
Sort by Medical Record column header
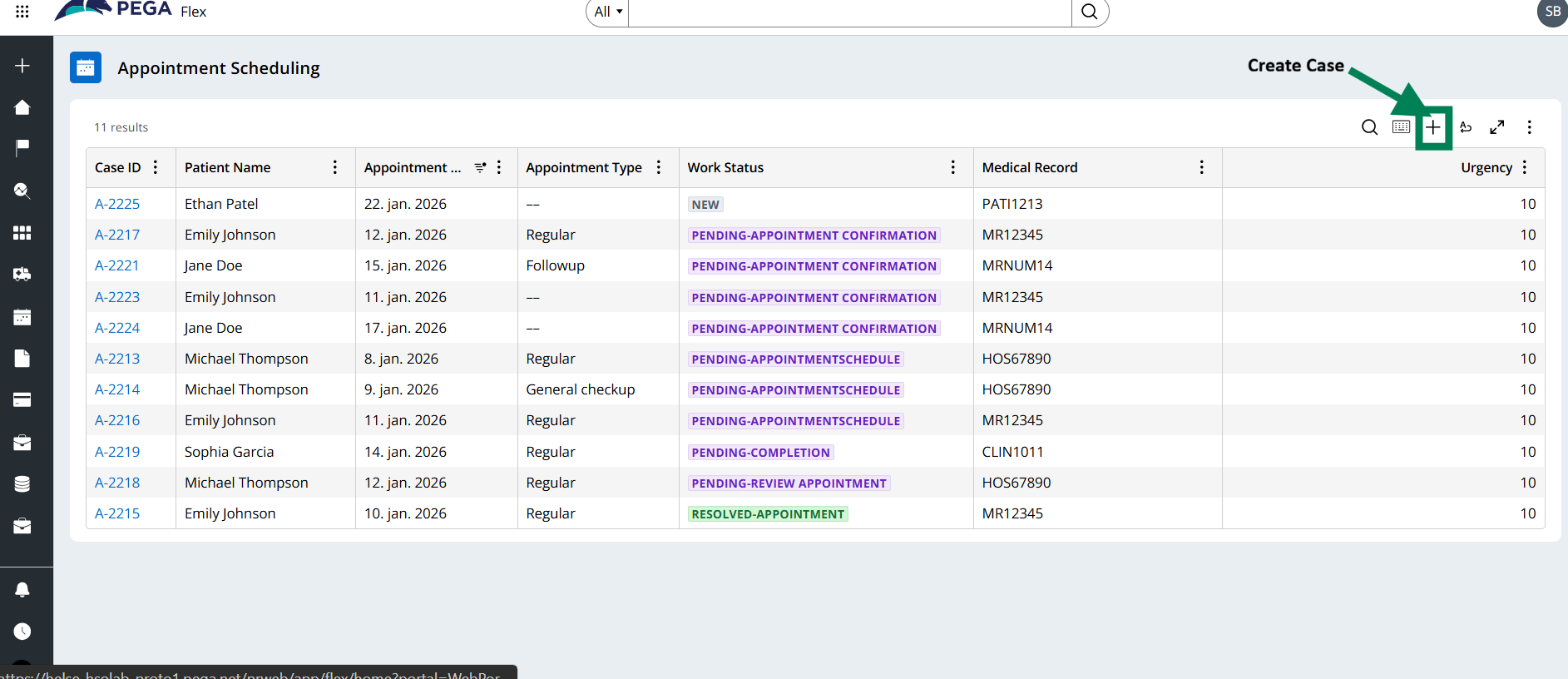click(1030, 167)
